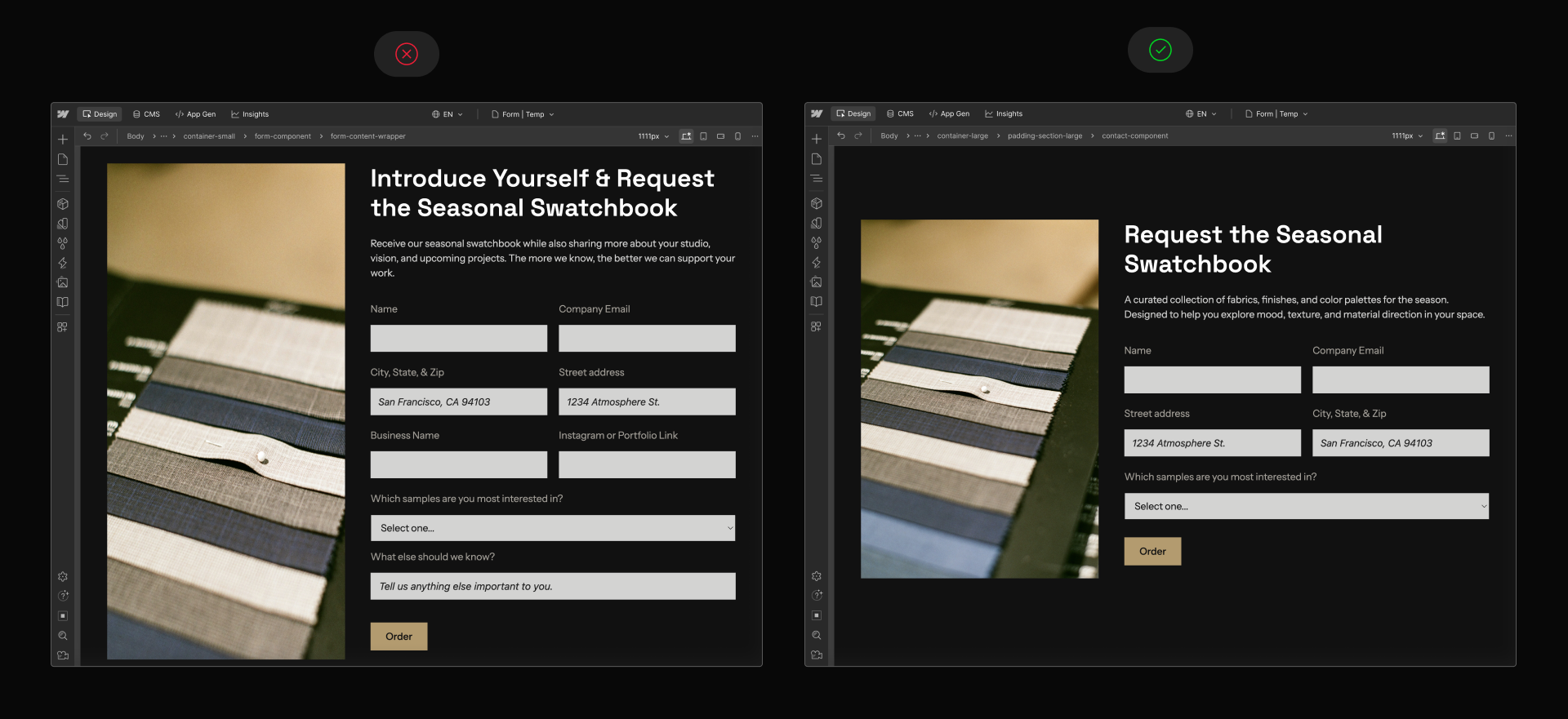The image size is (1568, 719).
Task: Click the Order button in right window
Action: pos(1152,552)
